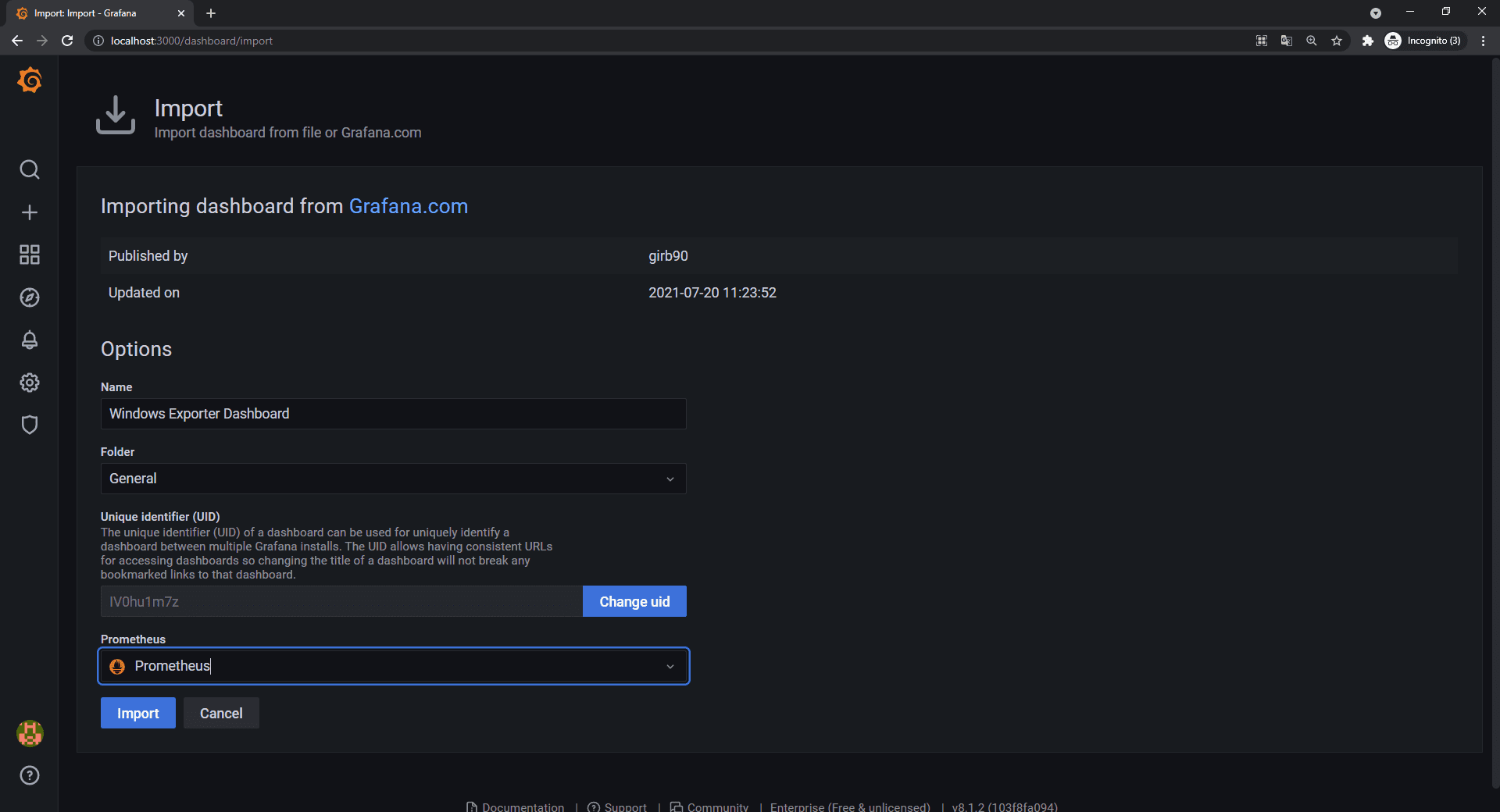Select the Explore compass icon
The width and height of the screenshot is (1500, 812).
[x=29, y=297]
